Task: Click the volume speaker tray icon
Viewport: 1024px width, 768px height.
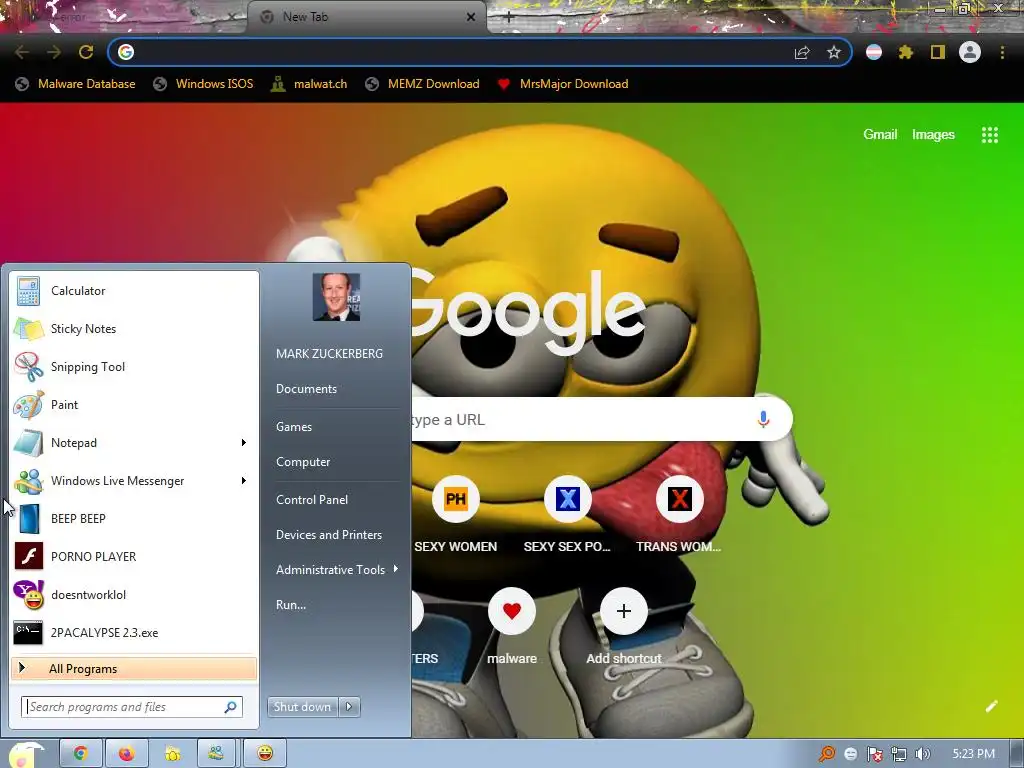Action: click(922, 754)
